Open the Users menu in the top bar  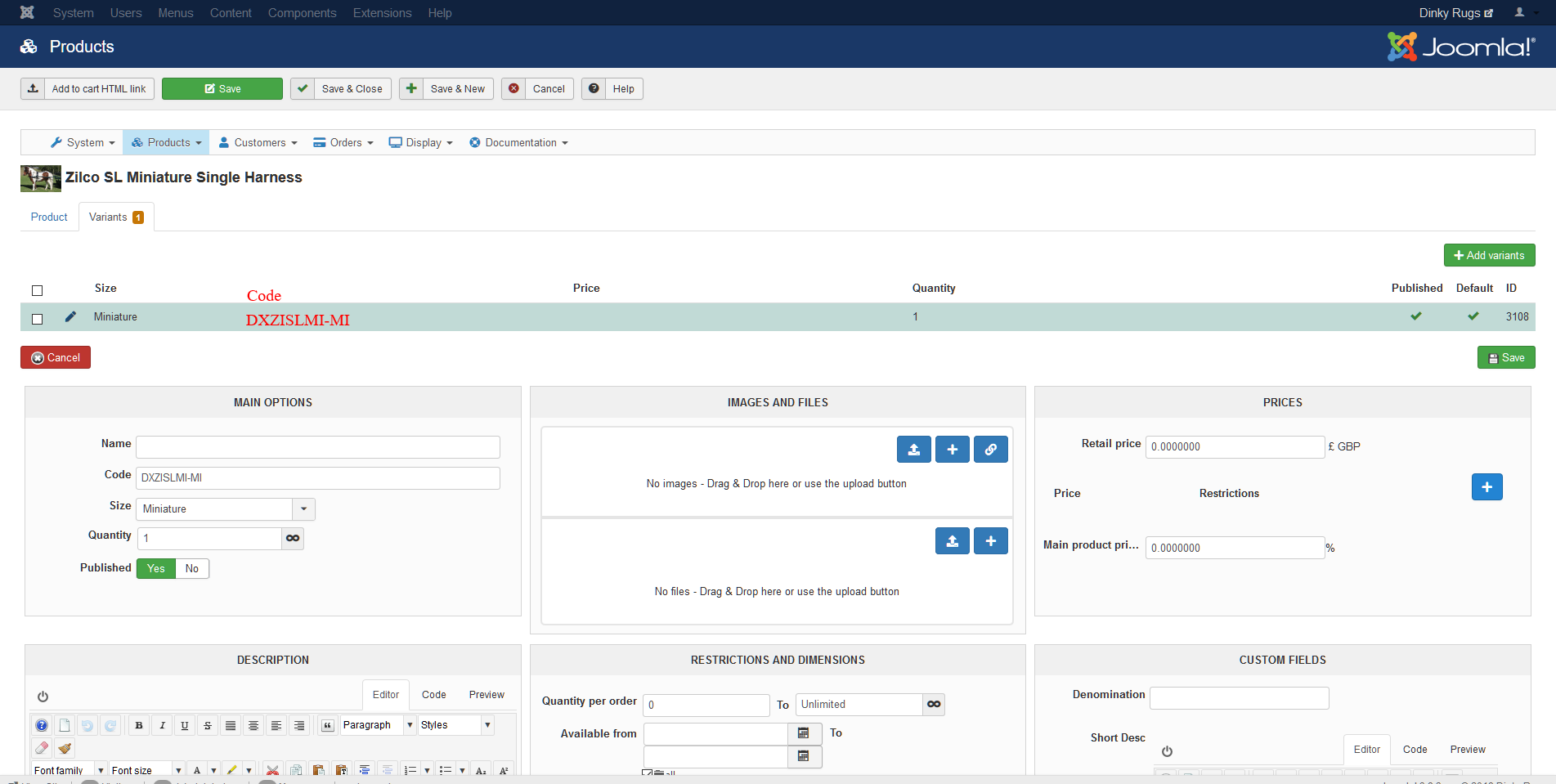(126, 13)
